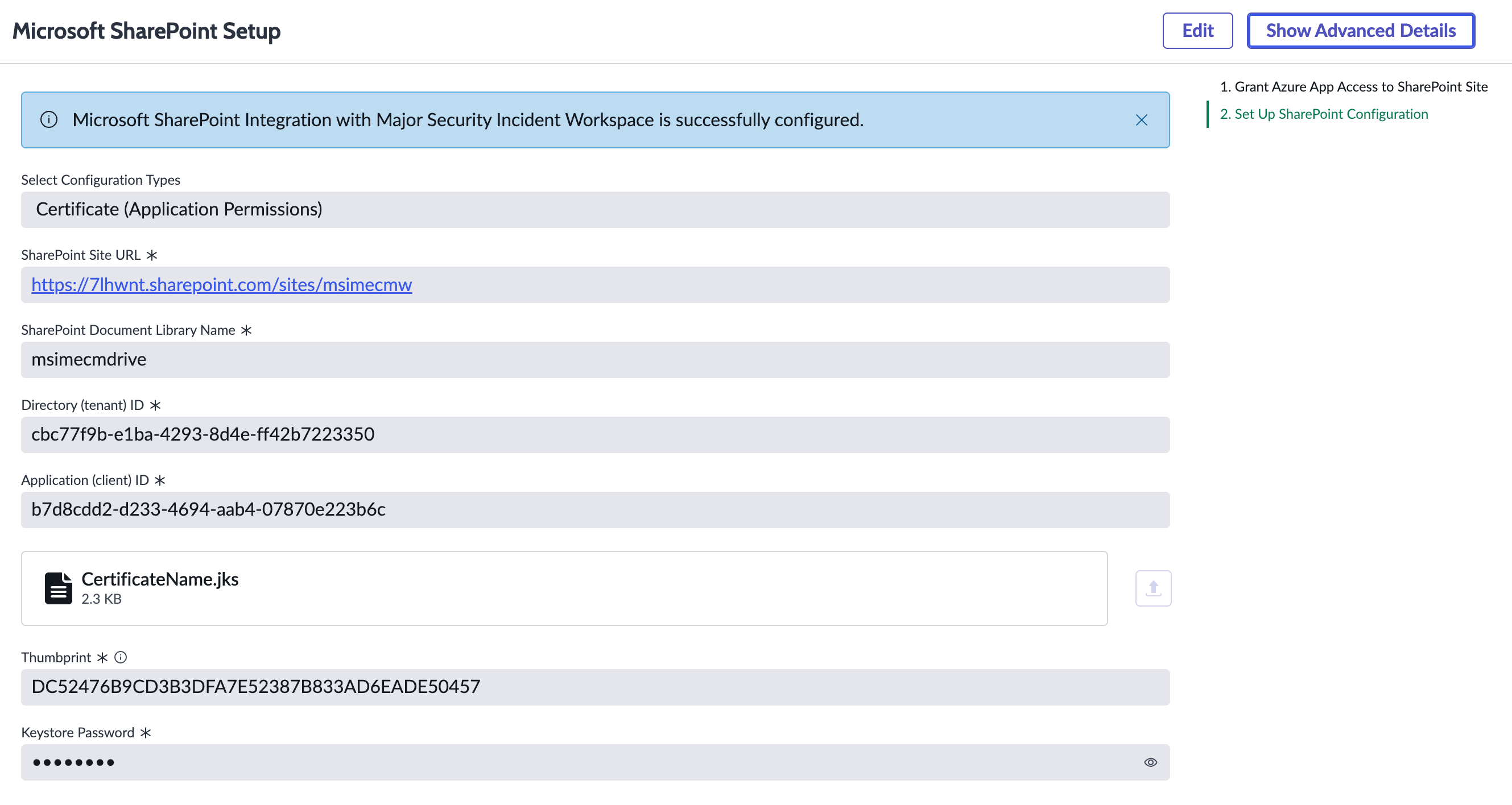Dismiss the success notification banner

[1141, 121]
